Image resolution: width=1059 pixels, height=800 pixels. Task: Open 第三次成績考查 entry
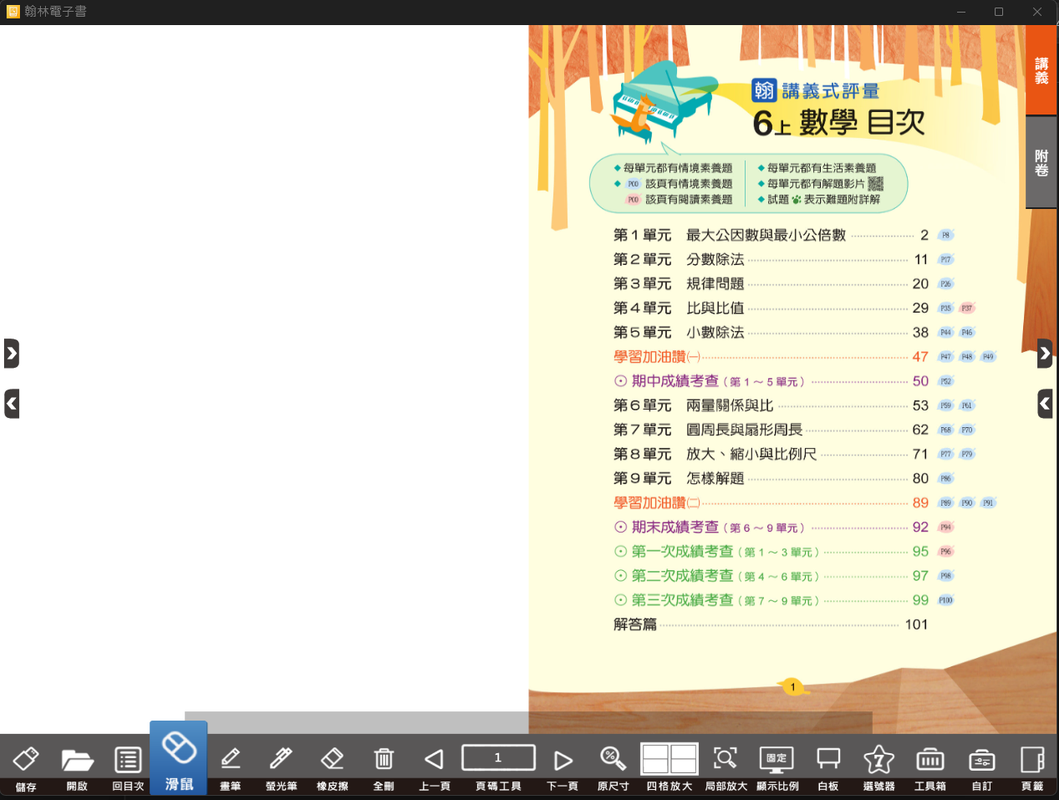click(771, 599)
